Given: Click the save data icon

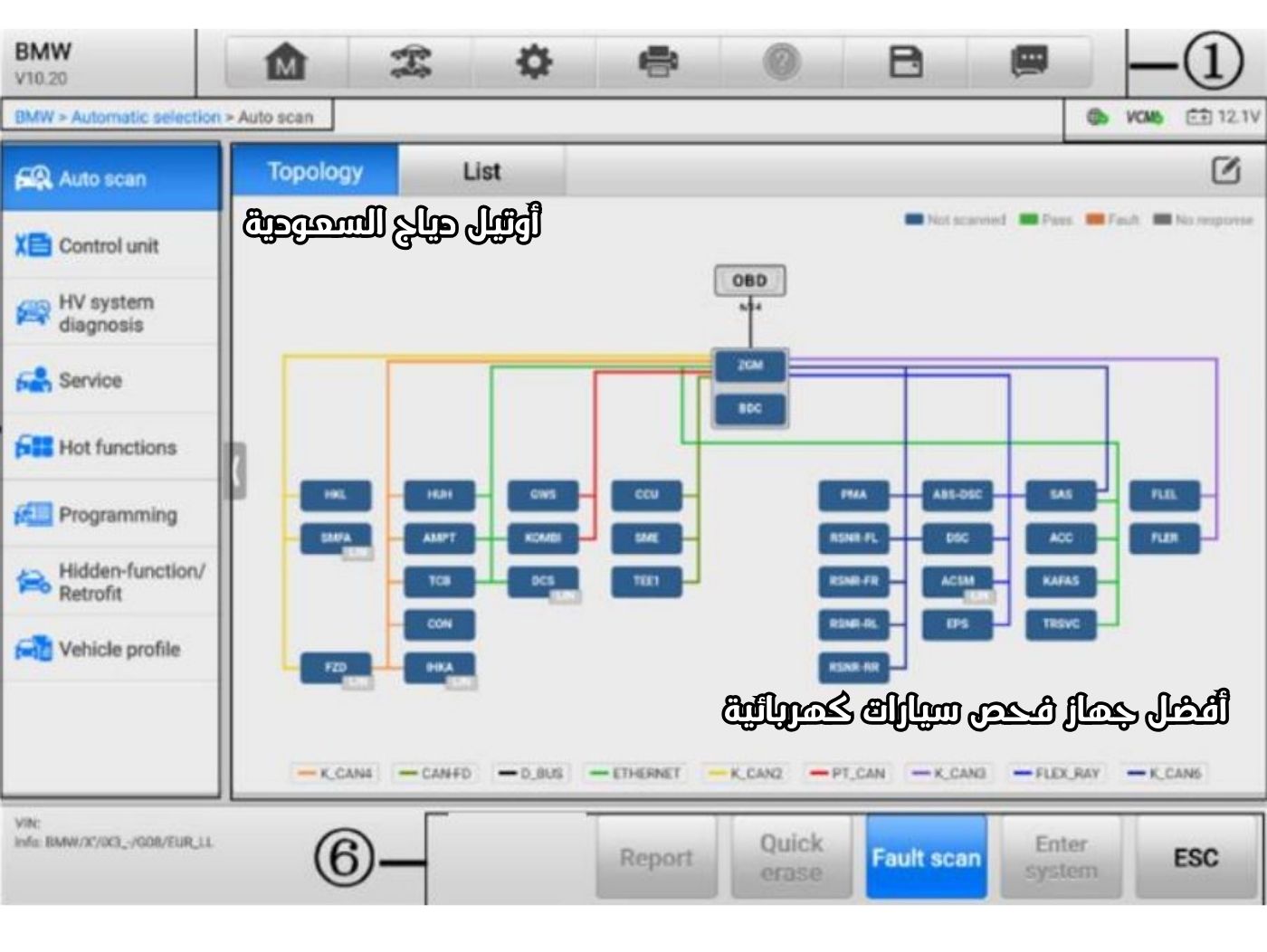Looking at the screenshot, I should pos(905,62).
